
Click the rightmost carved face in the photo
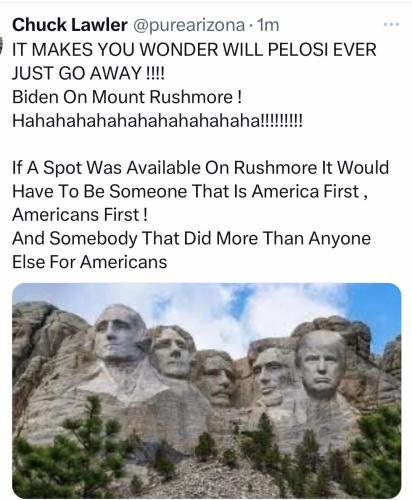322,363
